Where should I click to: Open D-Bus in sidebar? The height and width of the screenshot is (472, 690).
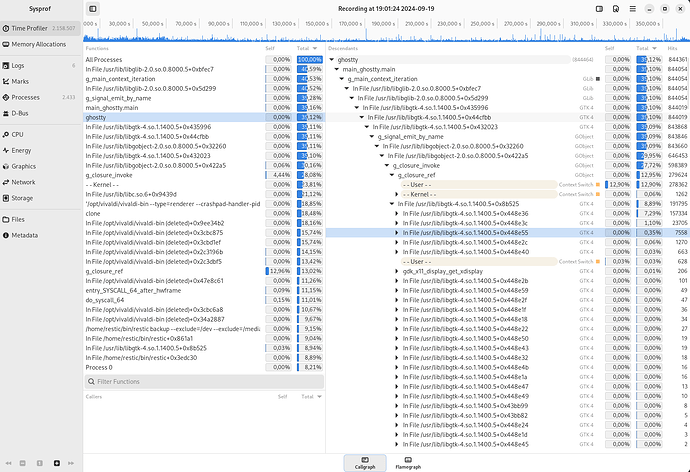40,113
